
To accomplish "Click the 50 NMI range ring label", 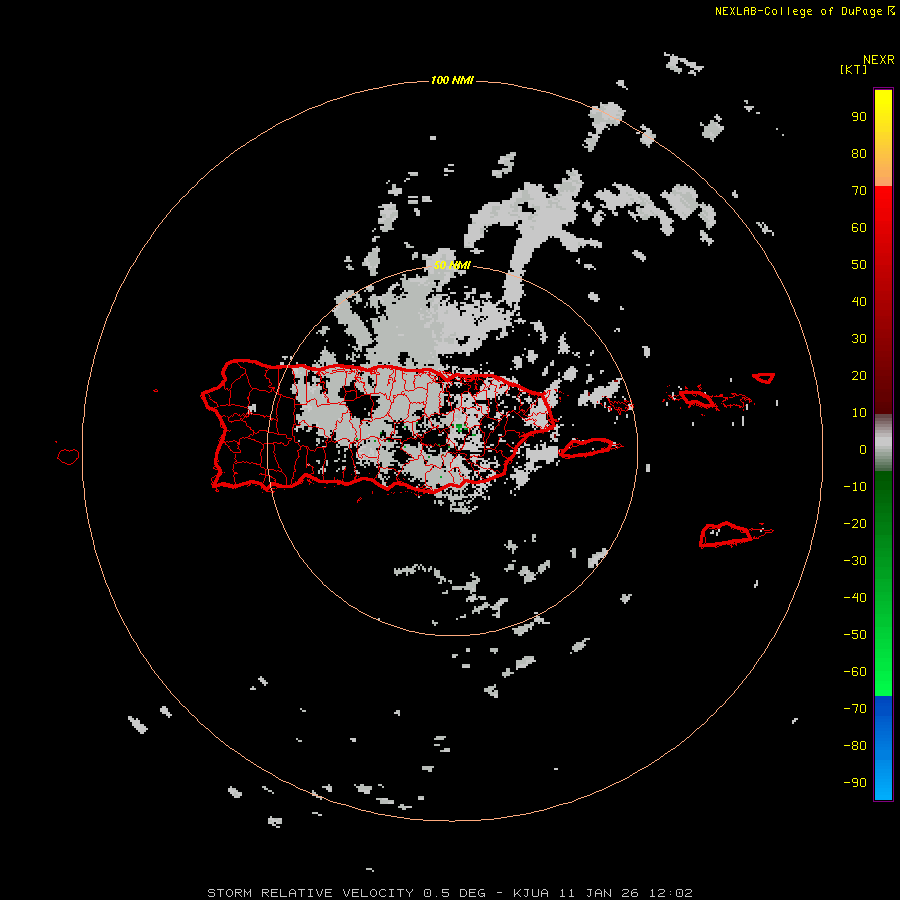I will (x=452, y=265).
